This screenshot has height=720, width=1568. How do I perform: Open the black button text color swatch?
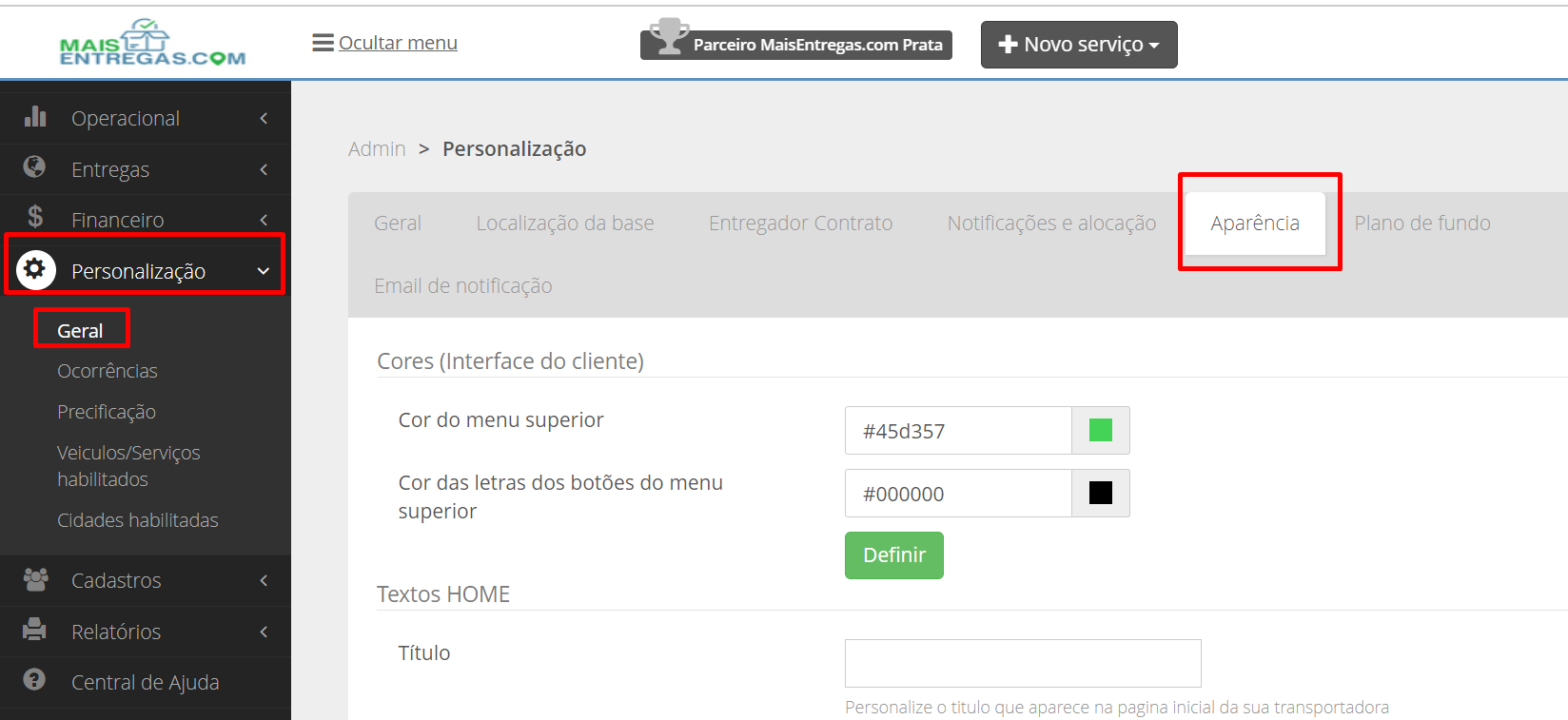(1101, 494)
